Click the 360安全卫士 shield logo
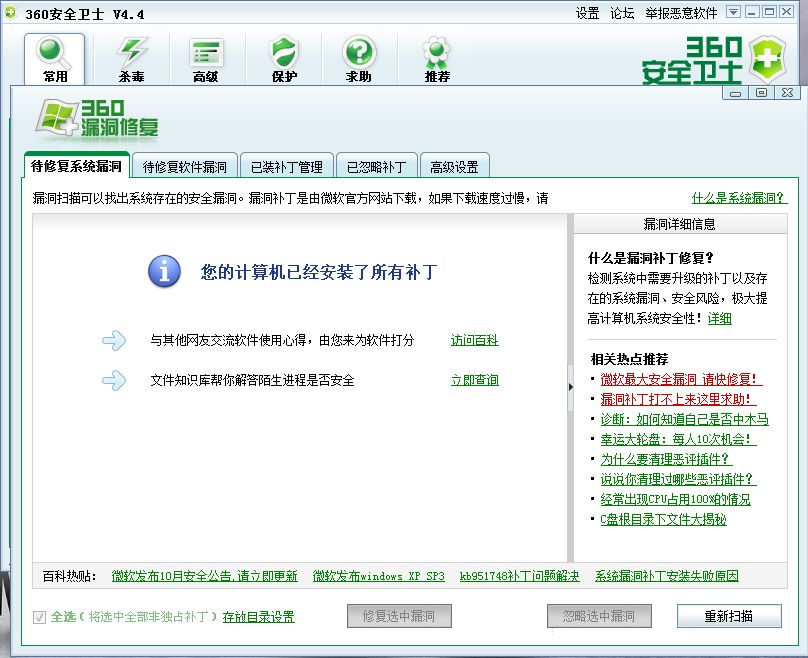The image size is (808, 658). 768,59
